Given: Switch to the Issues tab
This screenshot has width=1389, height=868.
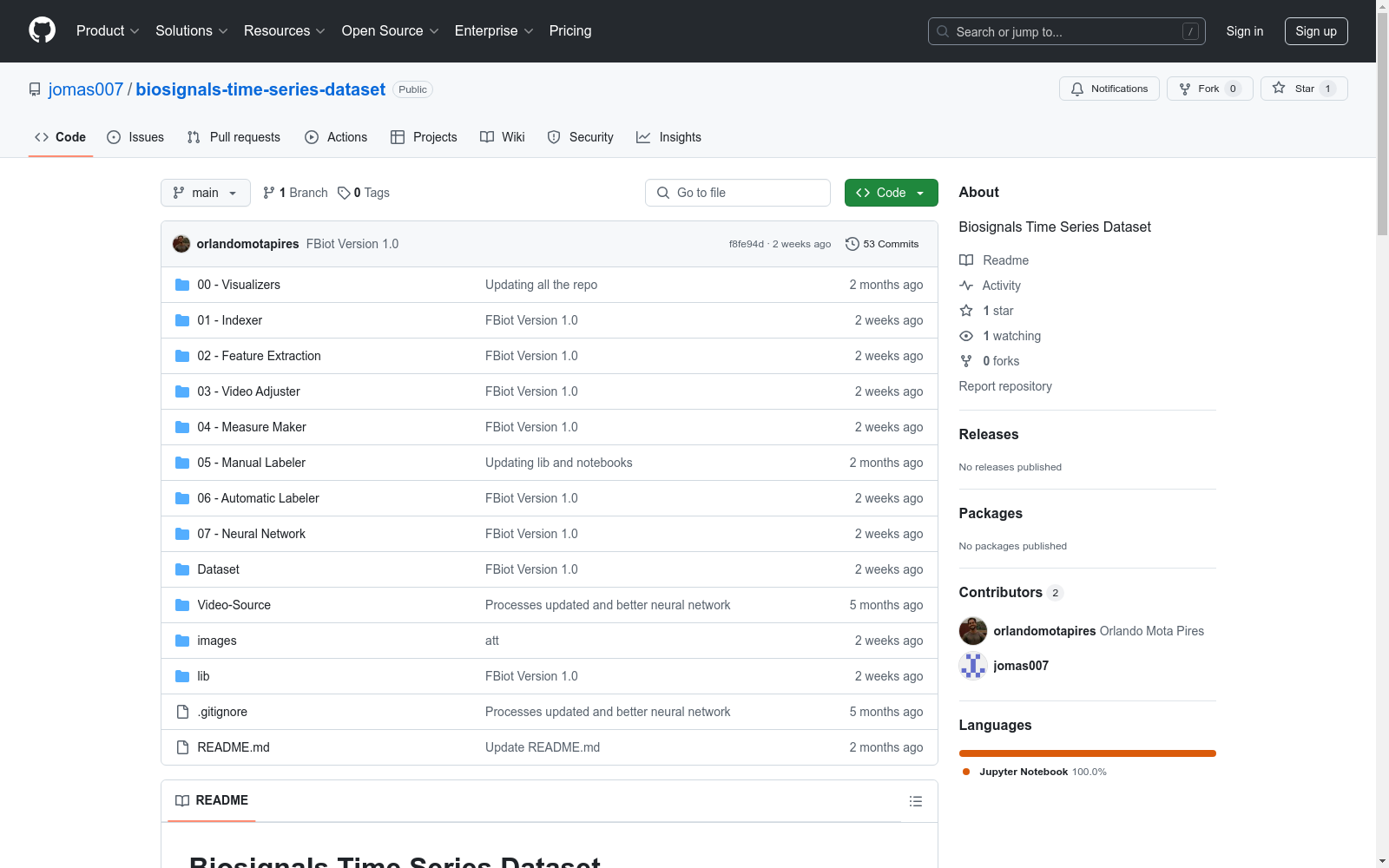Looking at the screenshot, I should click(x=135, y=137).
